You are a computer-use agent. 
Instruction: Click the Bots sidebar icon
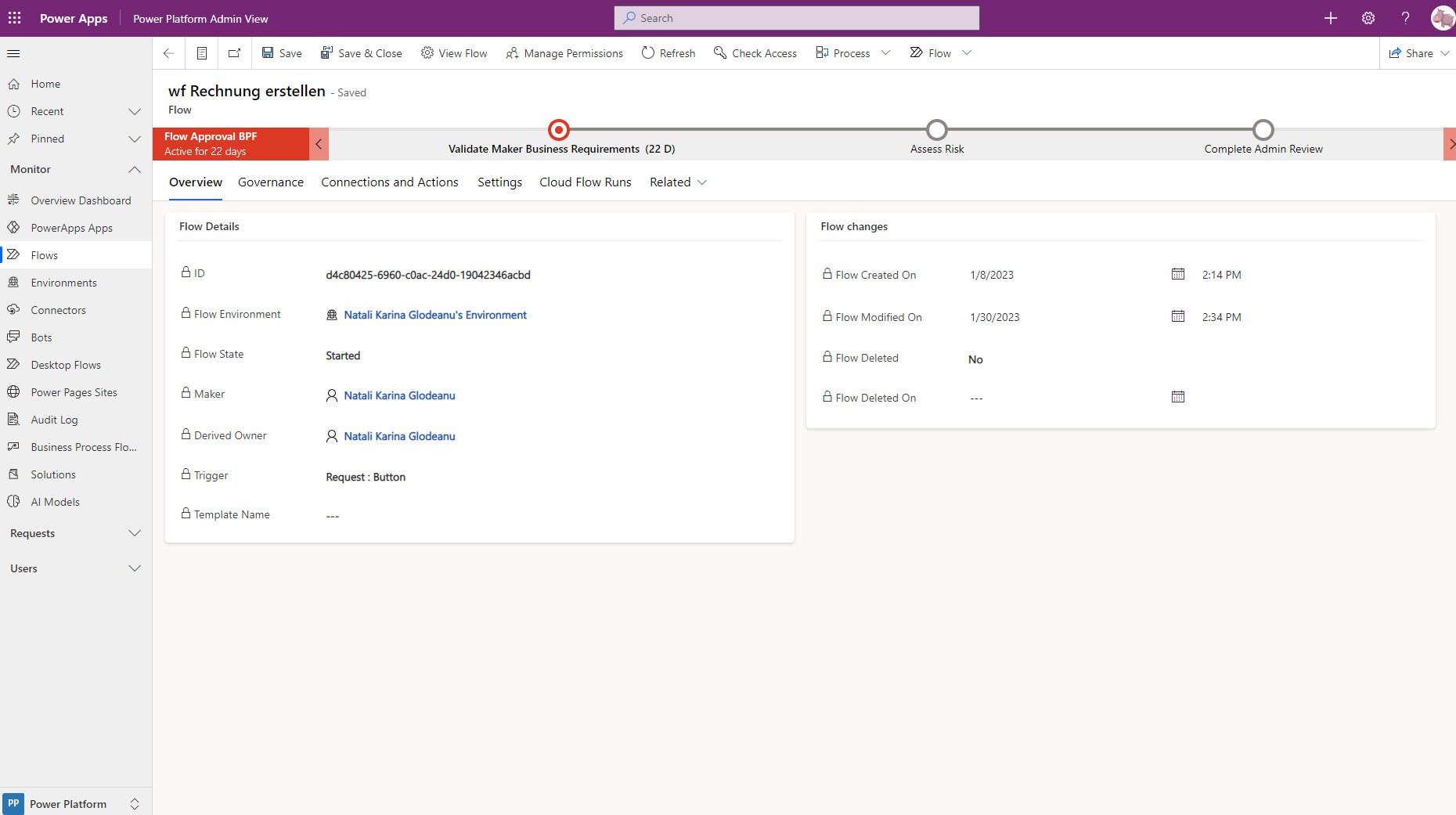pyautogui.click(x=13, y=337)
